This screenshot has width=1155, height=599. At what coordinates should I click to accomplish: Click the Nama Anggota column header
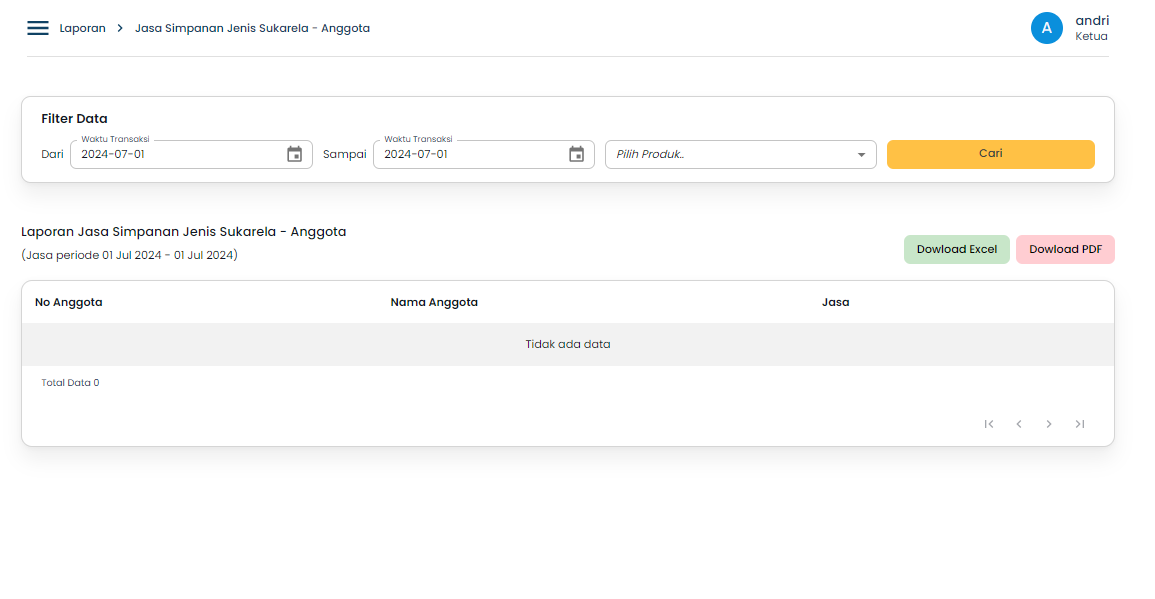pyautogui.click(x=434, y=301)
